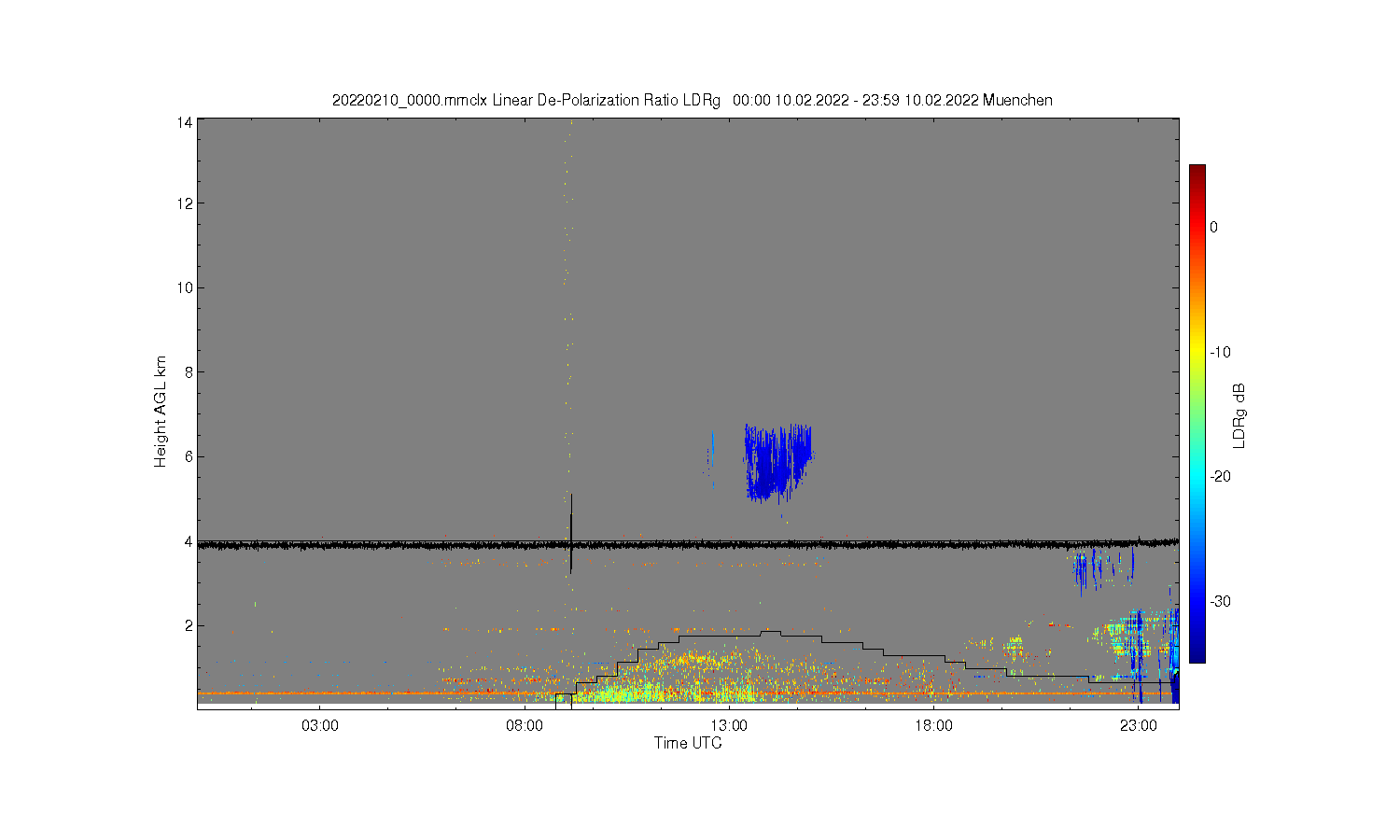1400x840 pixels.
Task: Click the black vertical spike at 4 km
Action: [571, 533]
